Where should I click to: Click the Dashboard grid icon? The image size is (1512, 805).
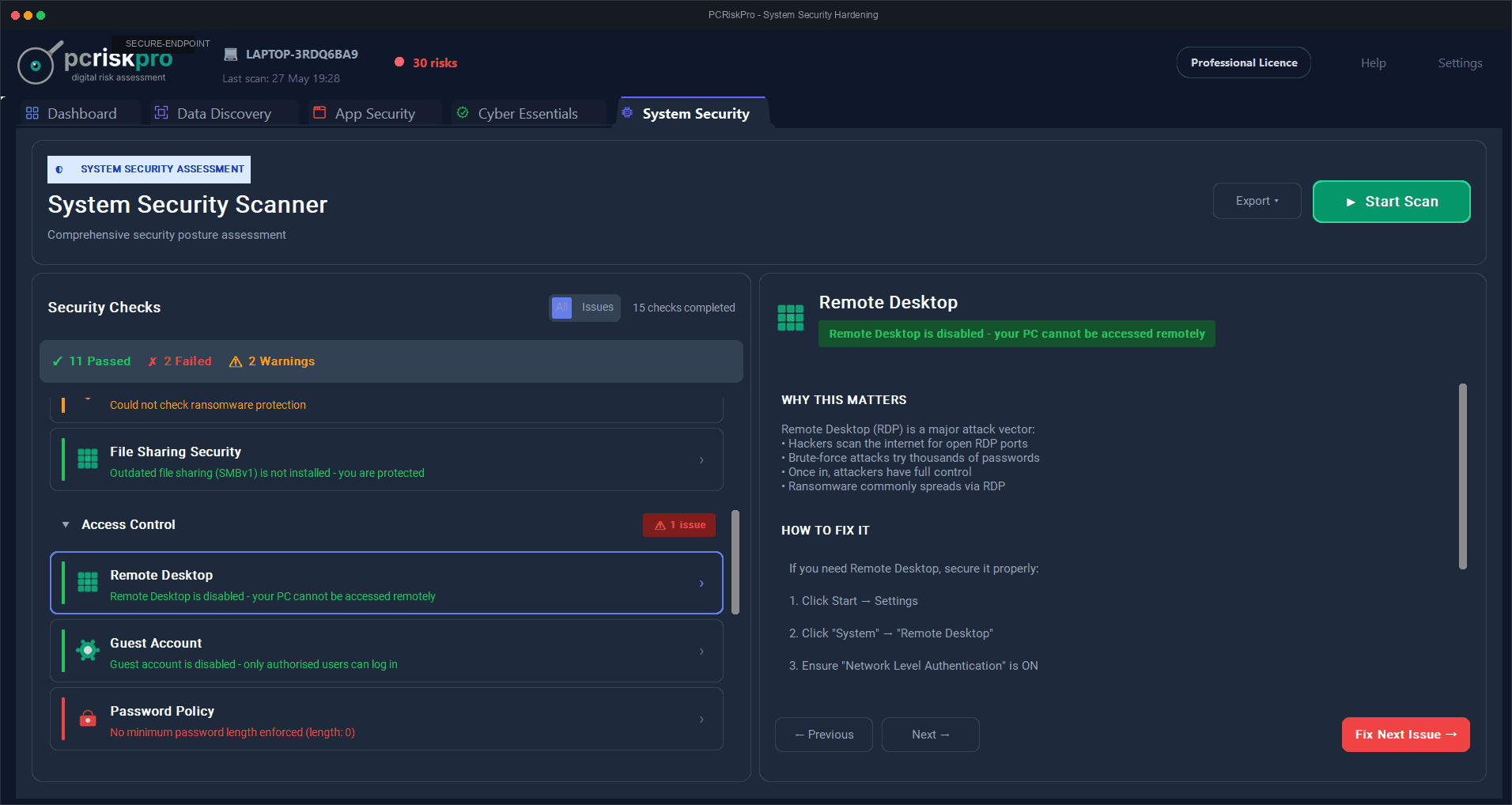pos(32,113)
